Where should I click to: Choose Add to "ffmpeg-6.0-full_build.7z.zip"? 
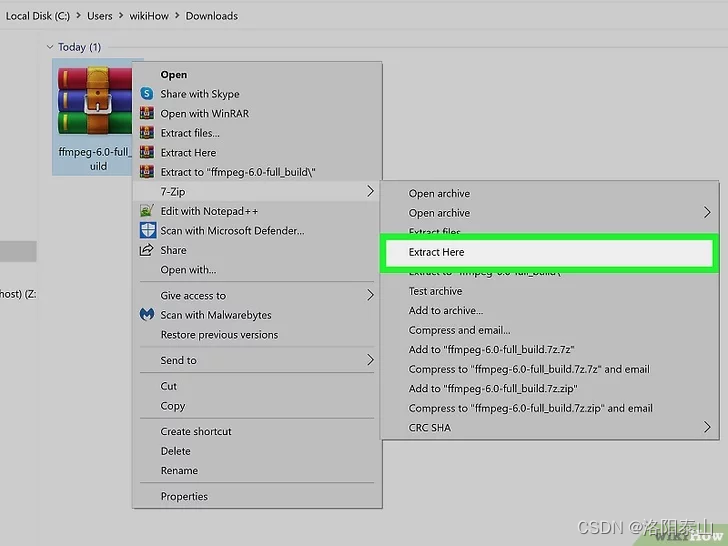[x=550, y=388]
